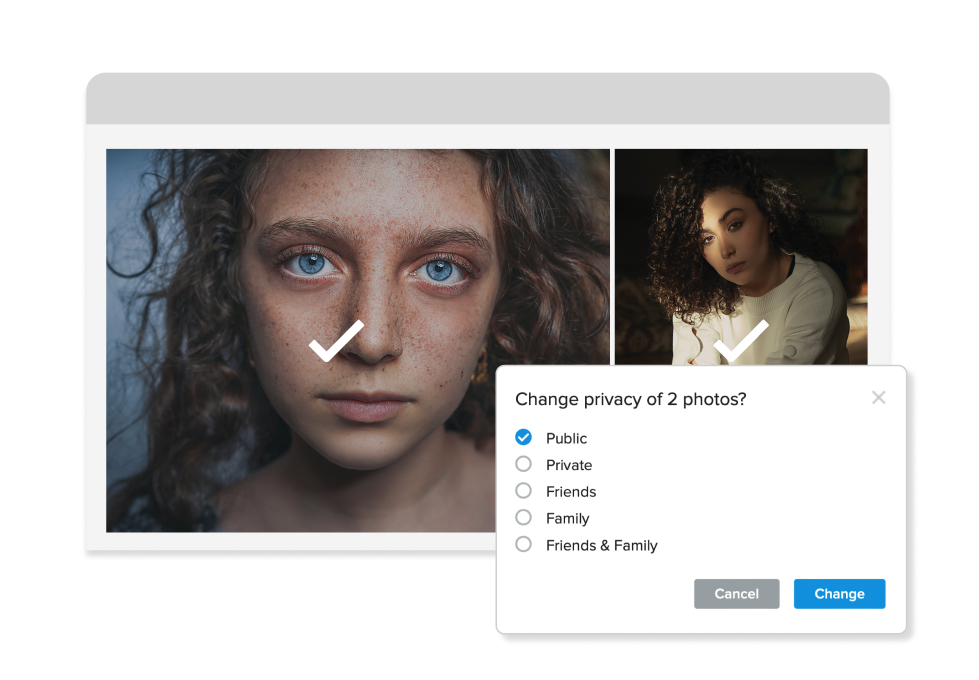Click the gray window header bar

point(487,99)
